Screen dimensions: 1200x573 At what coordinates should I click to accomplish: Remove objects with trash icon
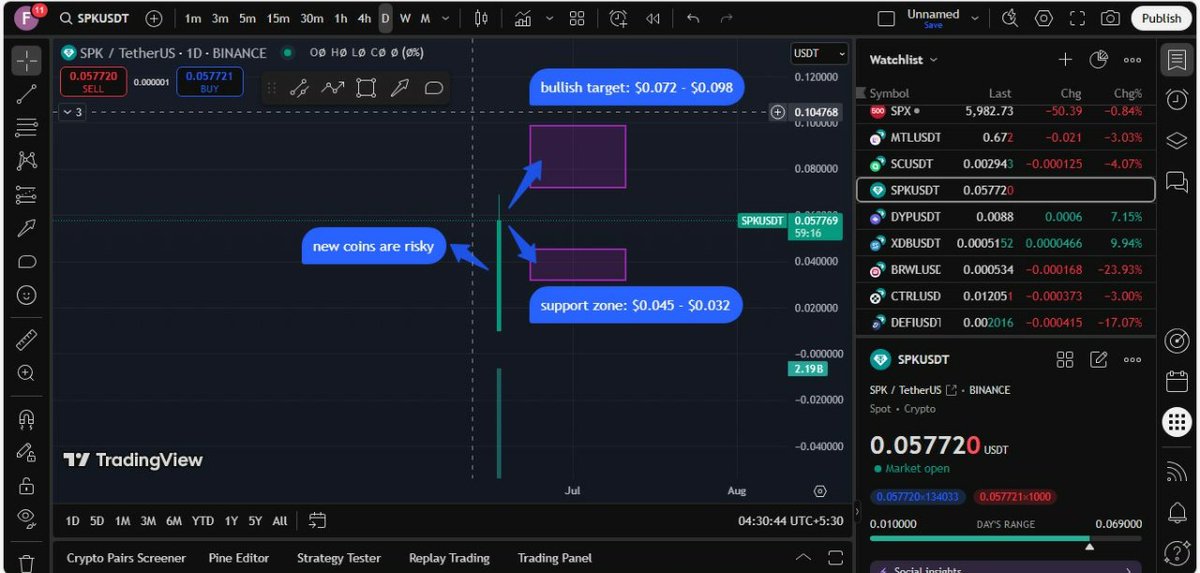point(27,562)
